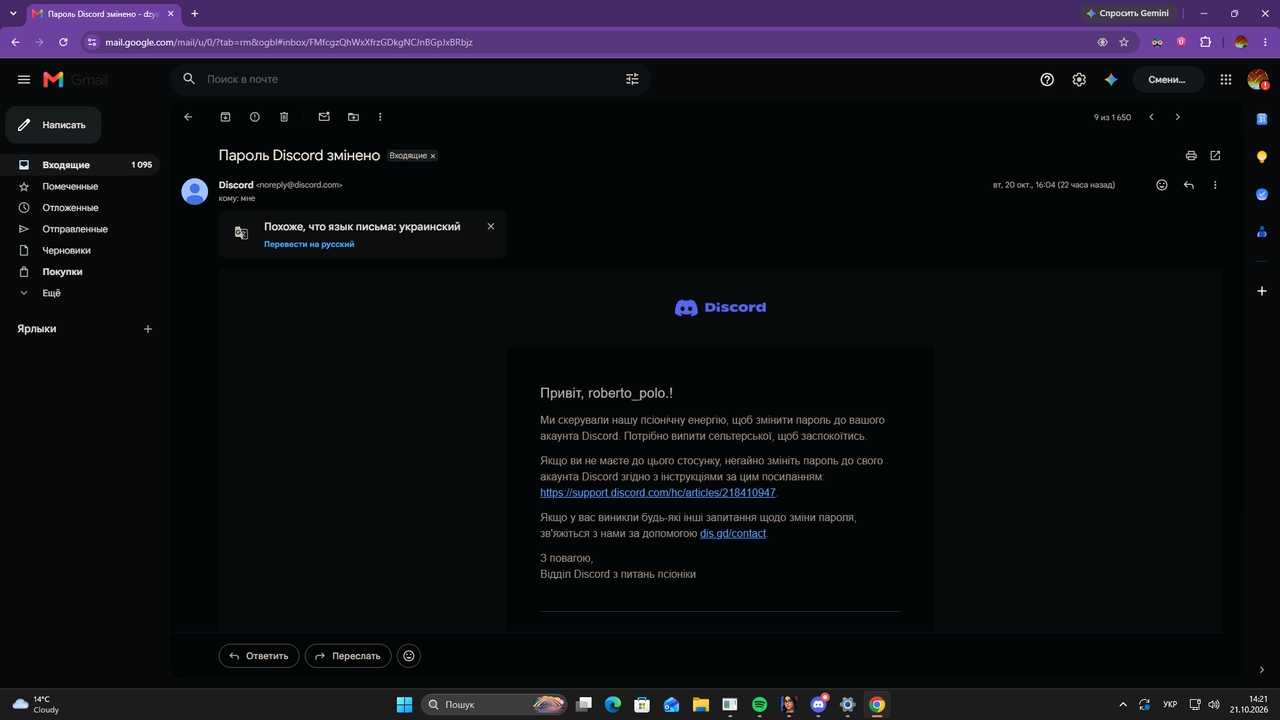Open Google apps grid

click(x=1226, y=79)
